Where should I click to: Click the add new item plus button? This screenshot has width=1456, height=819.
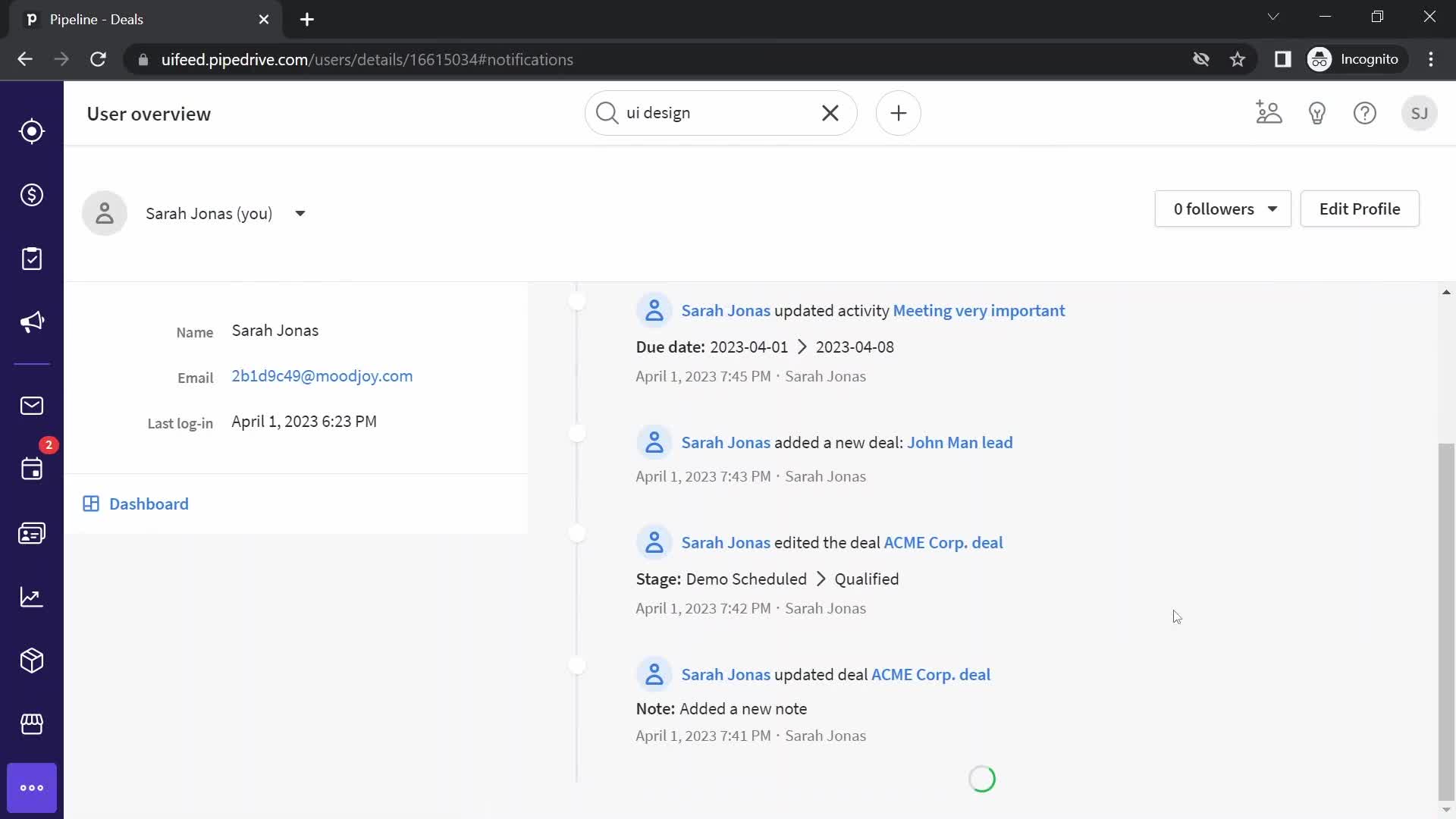tap(898, 113)
